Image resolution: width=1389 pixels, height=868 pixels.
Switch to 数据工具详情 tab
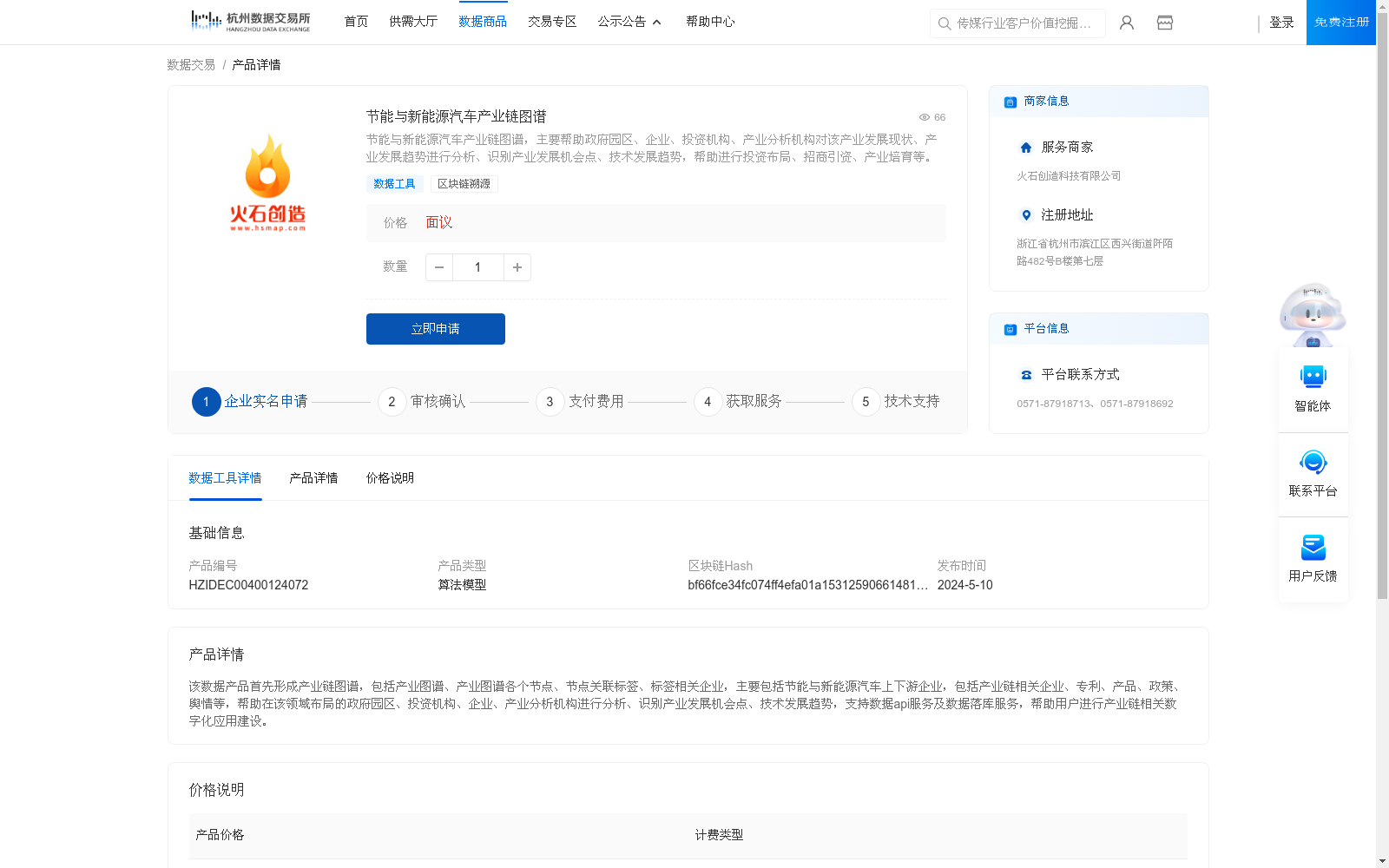225,478
